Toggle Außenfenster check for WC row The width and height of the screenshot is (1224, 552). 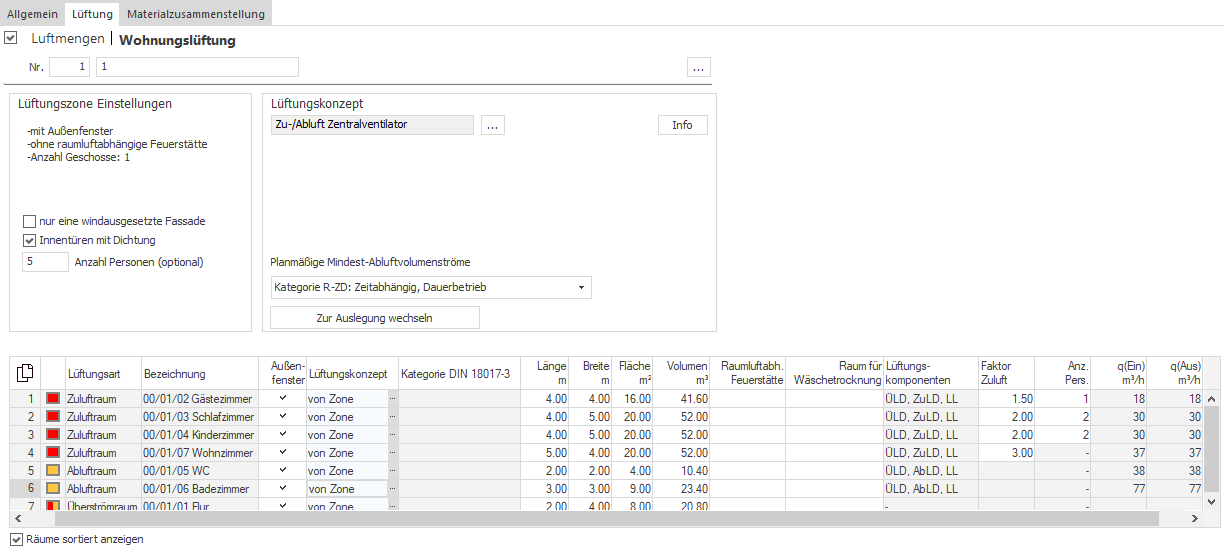coord(283,470)
